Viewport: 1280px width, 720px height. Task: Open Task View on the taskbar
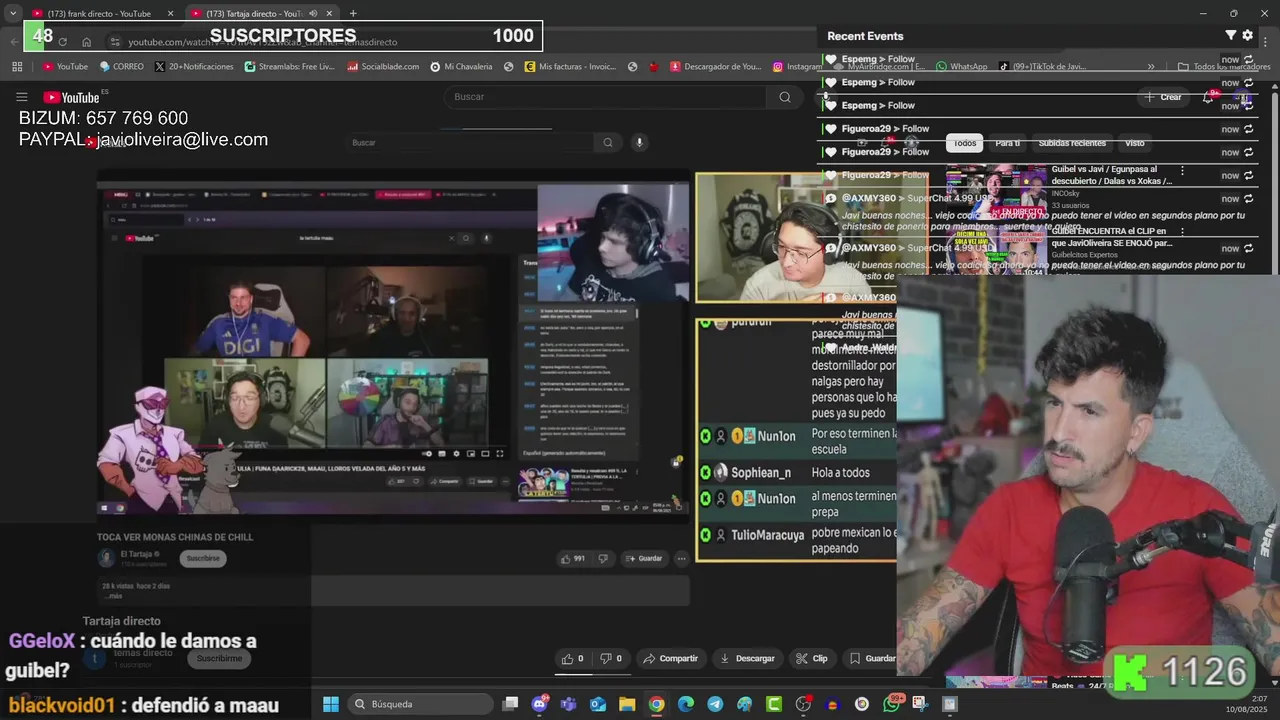click(510, 704)
